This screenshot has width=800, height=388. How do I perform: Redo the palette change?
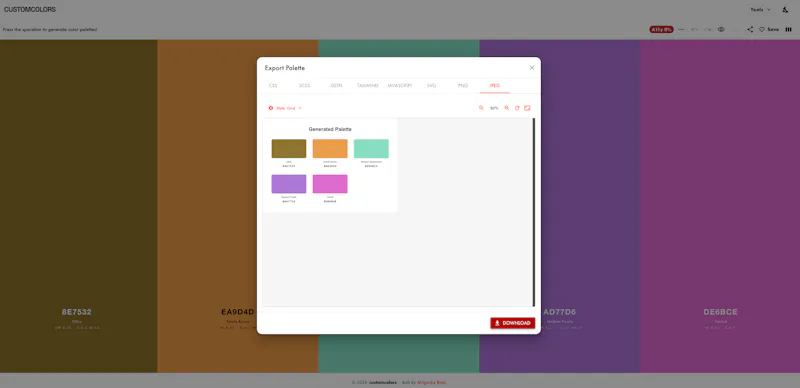pyautogui.click(x=708, y=30)
